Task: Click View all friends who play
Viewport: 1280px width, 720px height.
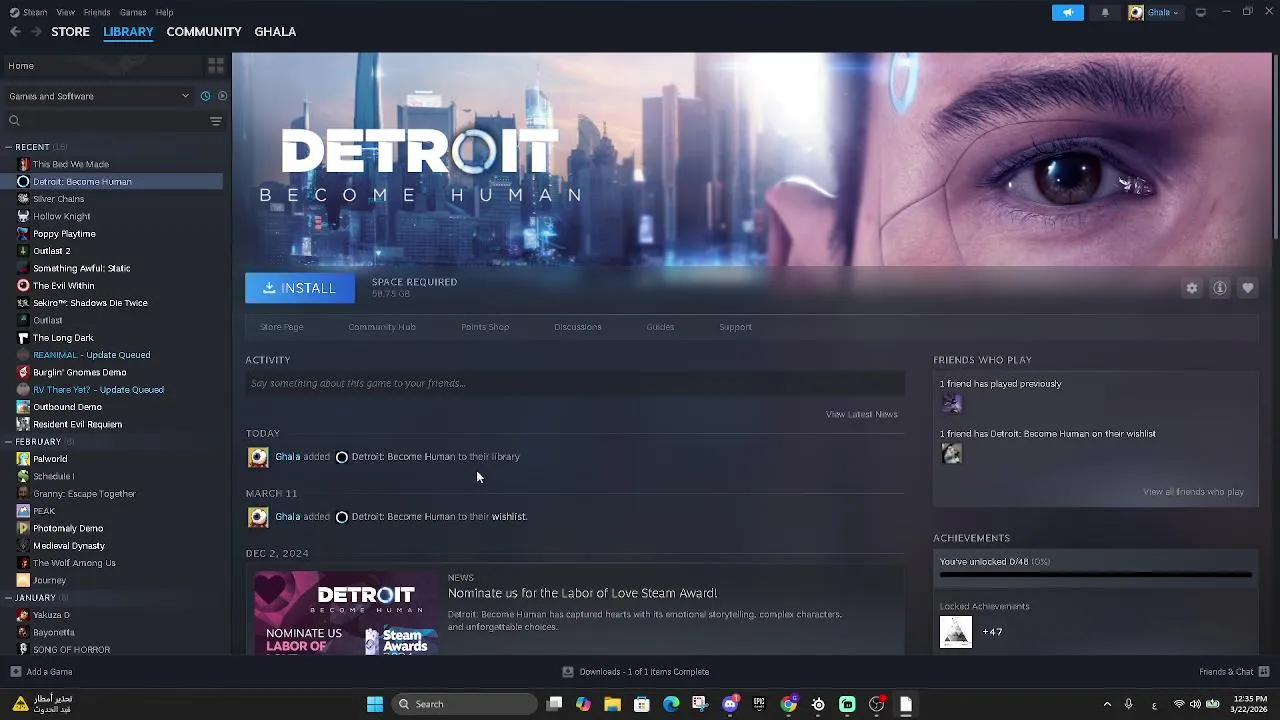Action: click(1193, 492)
